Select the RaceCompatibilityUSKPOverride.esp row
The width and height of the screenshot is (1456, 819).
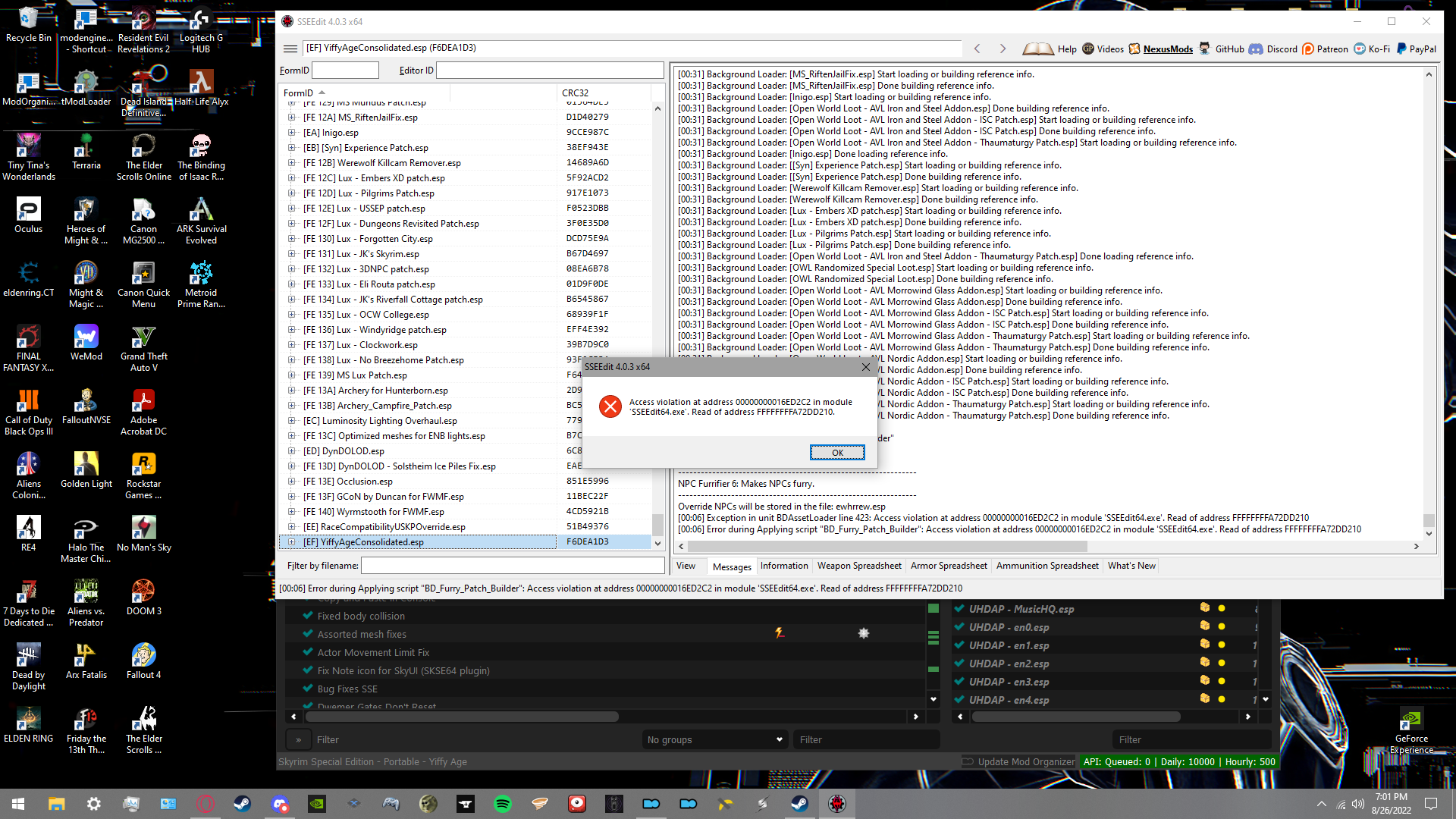pyautogui.click(x=465, y=527)
